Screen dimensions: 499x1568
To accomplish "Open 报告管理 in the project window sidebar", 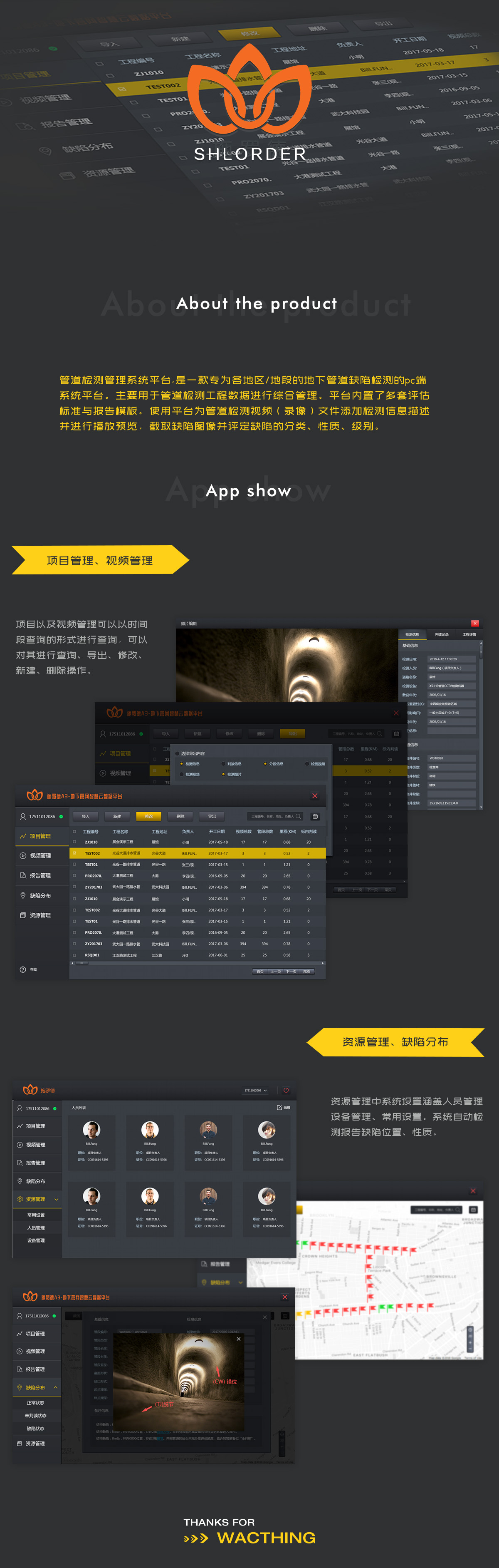I will click(40, 875).
